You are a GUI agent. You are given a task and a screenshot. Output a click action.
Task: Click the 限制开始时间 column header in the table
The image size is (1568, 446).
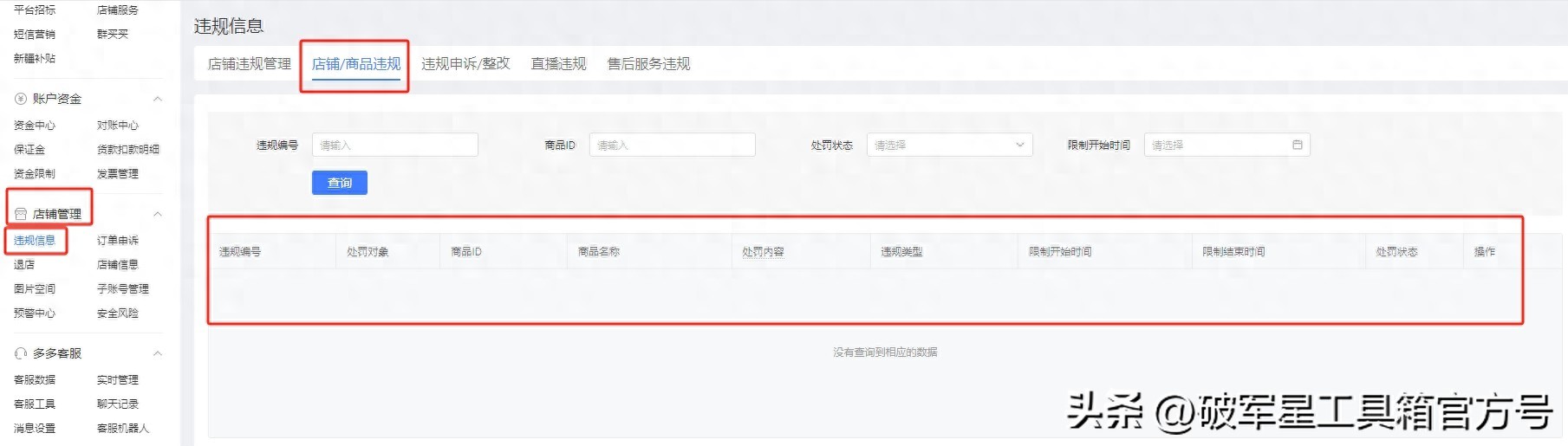click(x=1060, y=252)
